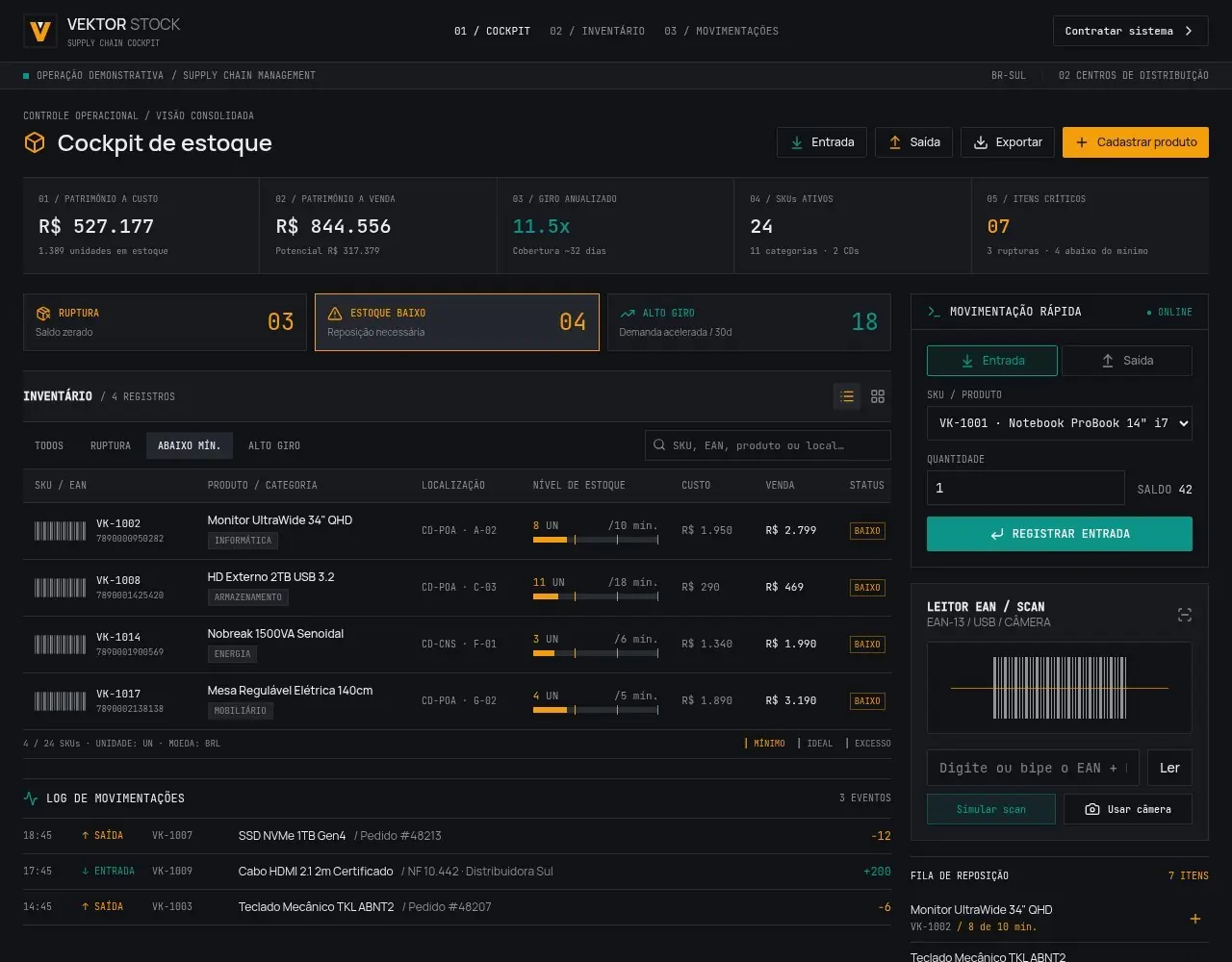This screenshot has height=962, width=1232.
Task: Go to 03 / Movimentações page
Action: 721,31
